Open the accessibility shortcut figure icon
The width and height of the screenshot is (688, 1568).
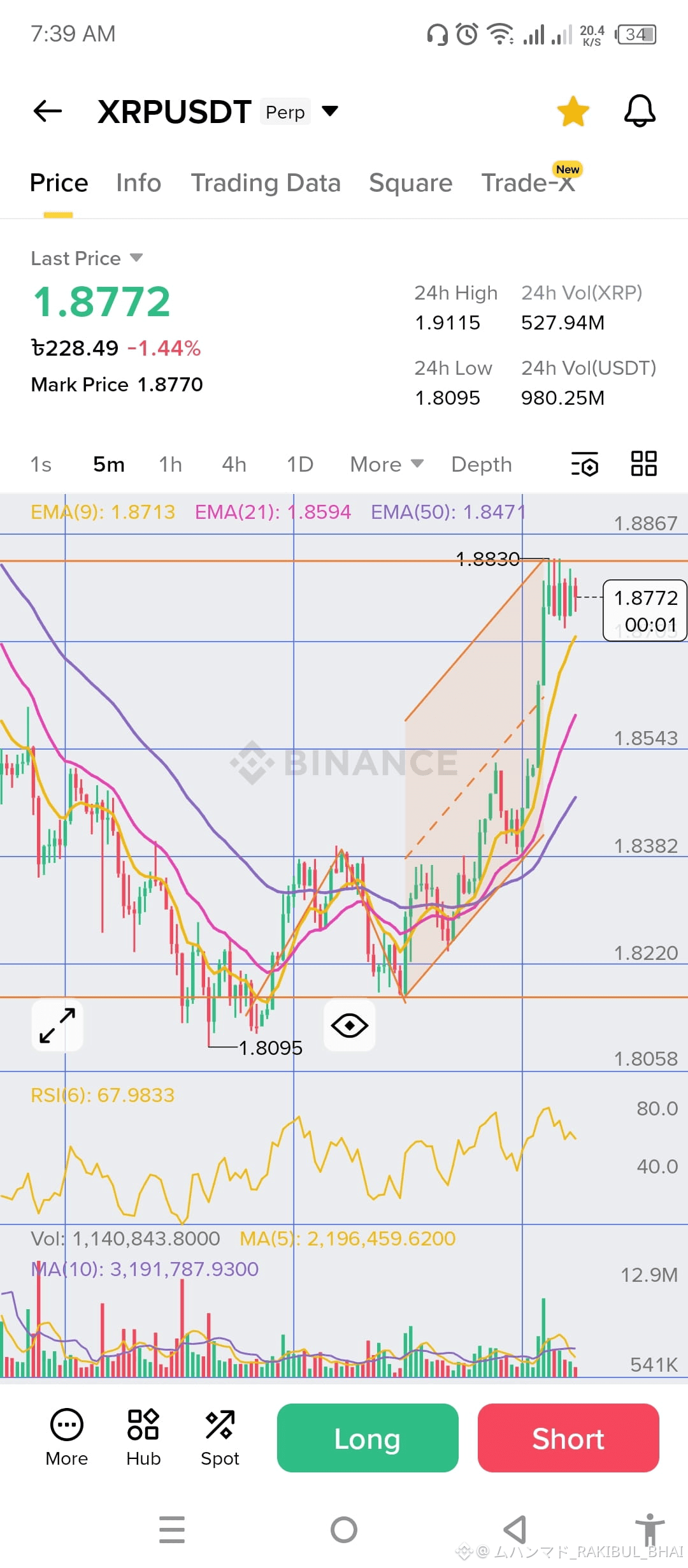tap(650, 1530)
